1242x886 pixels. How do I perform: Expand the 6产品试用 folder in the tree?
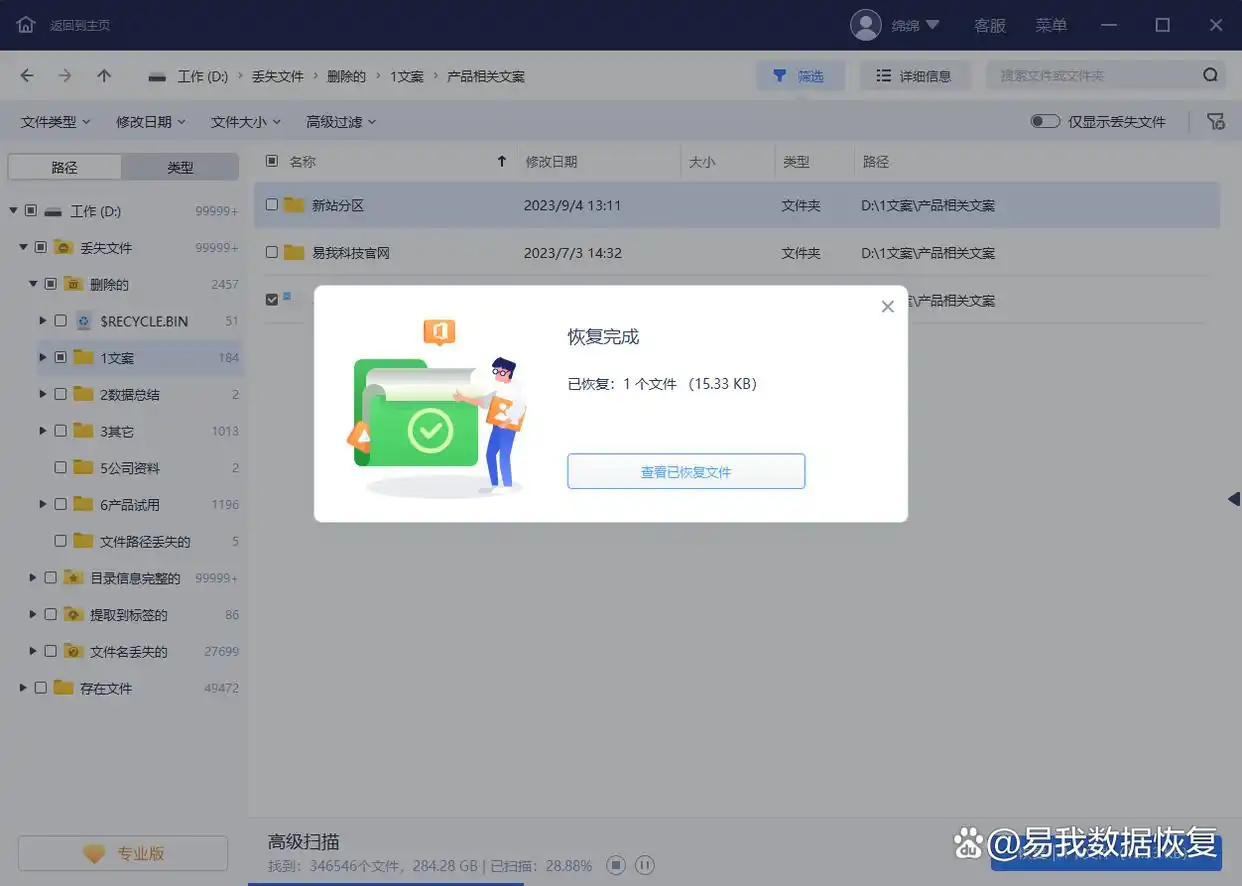(42, 504)
